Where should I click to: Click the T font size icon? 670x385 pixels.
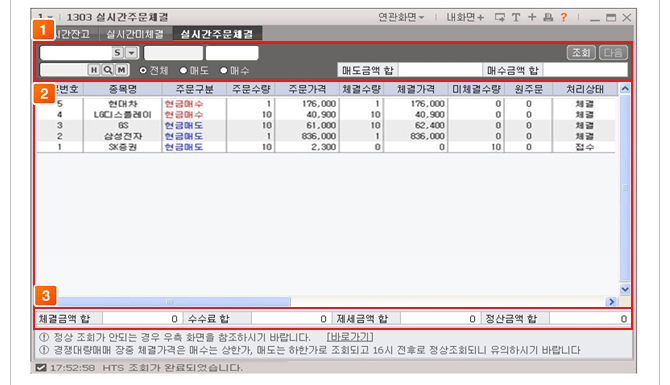(x=516, y=18)
